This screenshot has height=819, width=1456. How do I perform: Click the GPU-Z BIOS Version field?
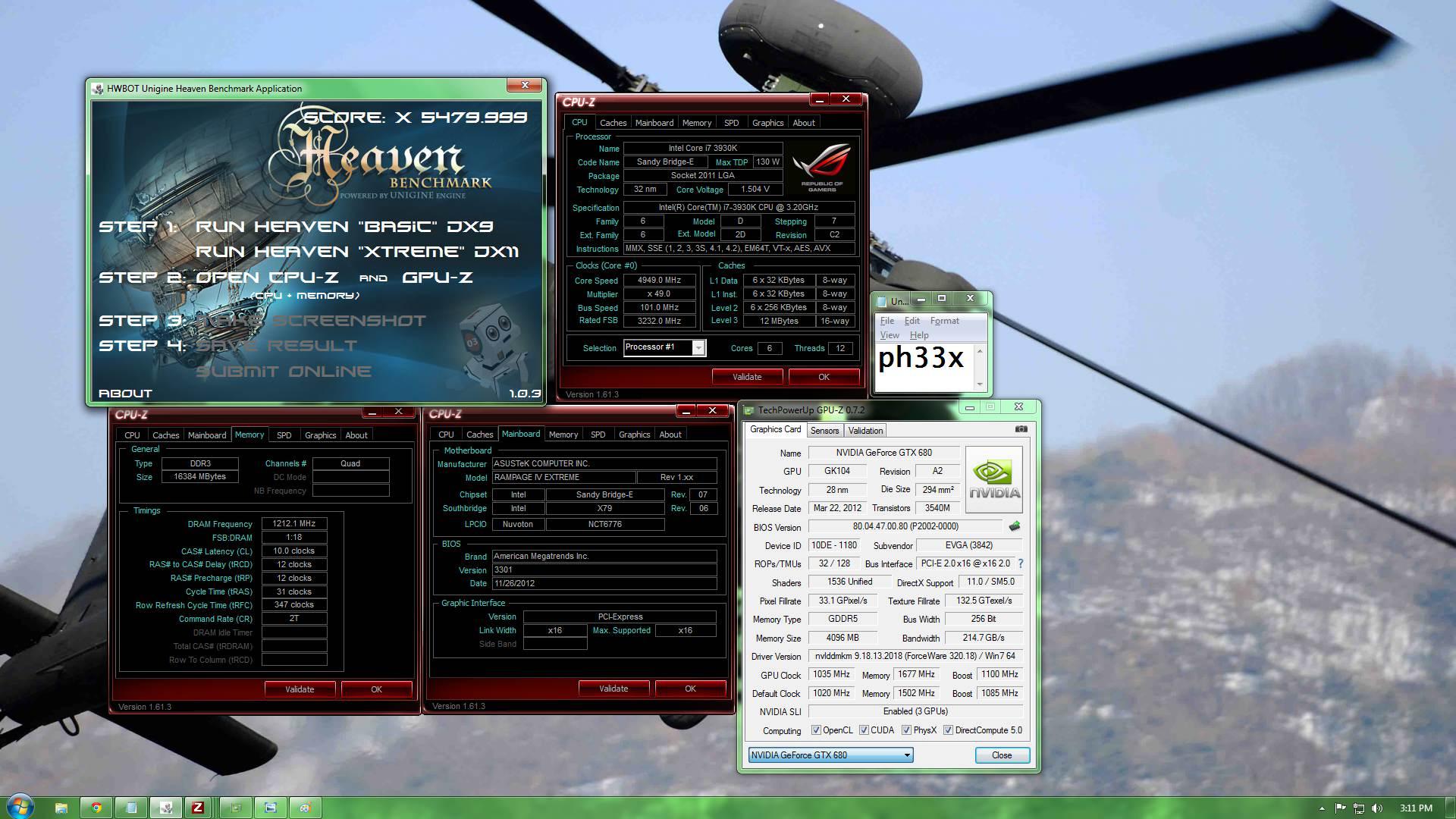click(x=905, y=526)
